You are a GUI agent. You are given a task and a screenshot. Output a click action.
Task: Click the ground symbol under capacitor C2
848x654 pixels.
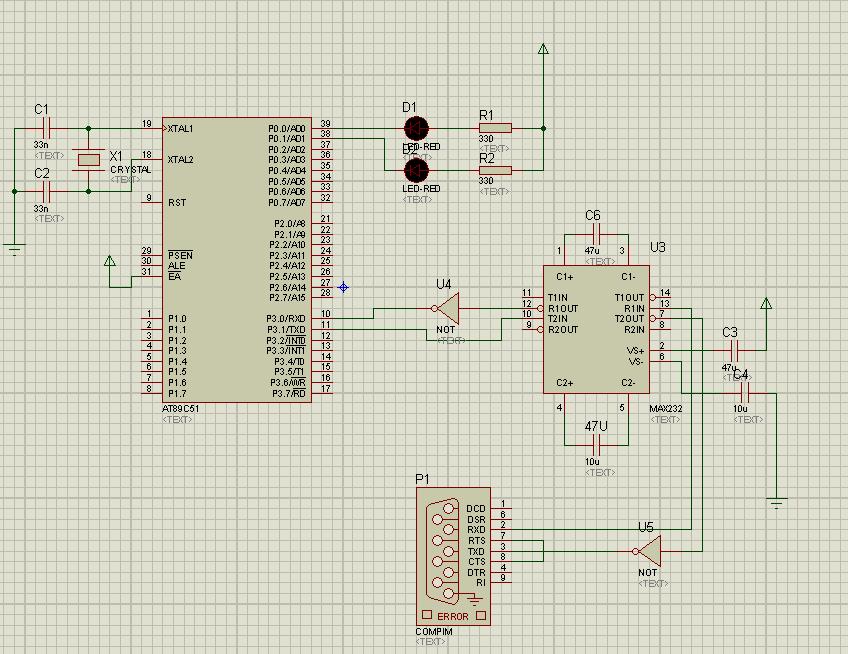(x=14, y=248)
